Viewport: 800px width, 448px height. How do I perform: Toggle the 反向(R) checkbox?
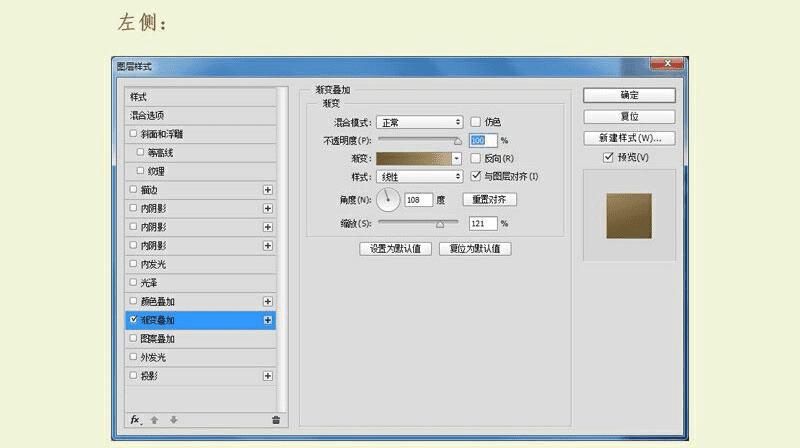point(476,158)
